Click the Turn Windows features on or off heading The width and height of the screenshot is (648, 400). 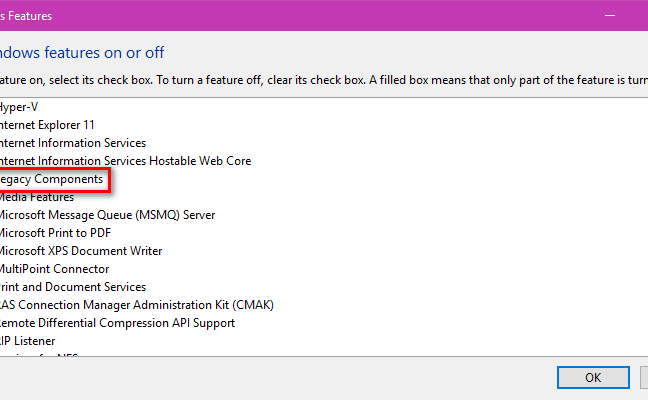[82, 53]
